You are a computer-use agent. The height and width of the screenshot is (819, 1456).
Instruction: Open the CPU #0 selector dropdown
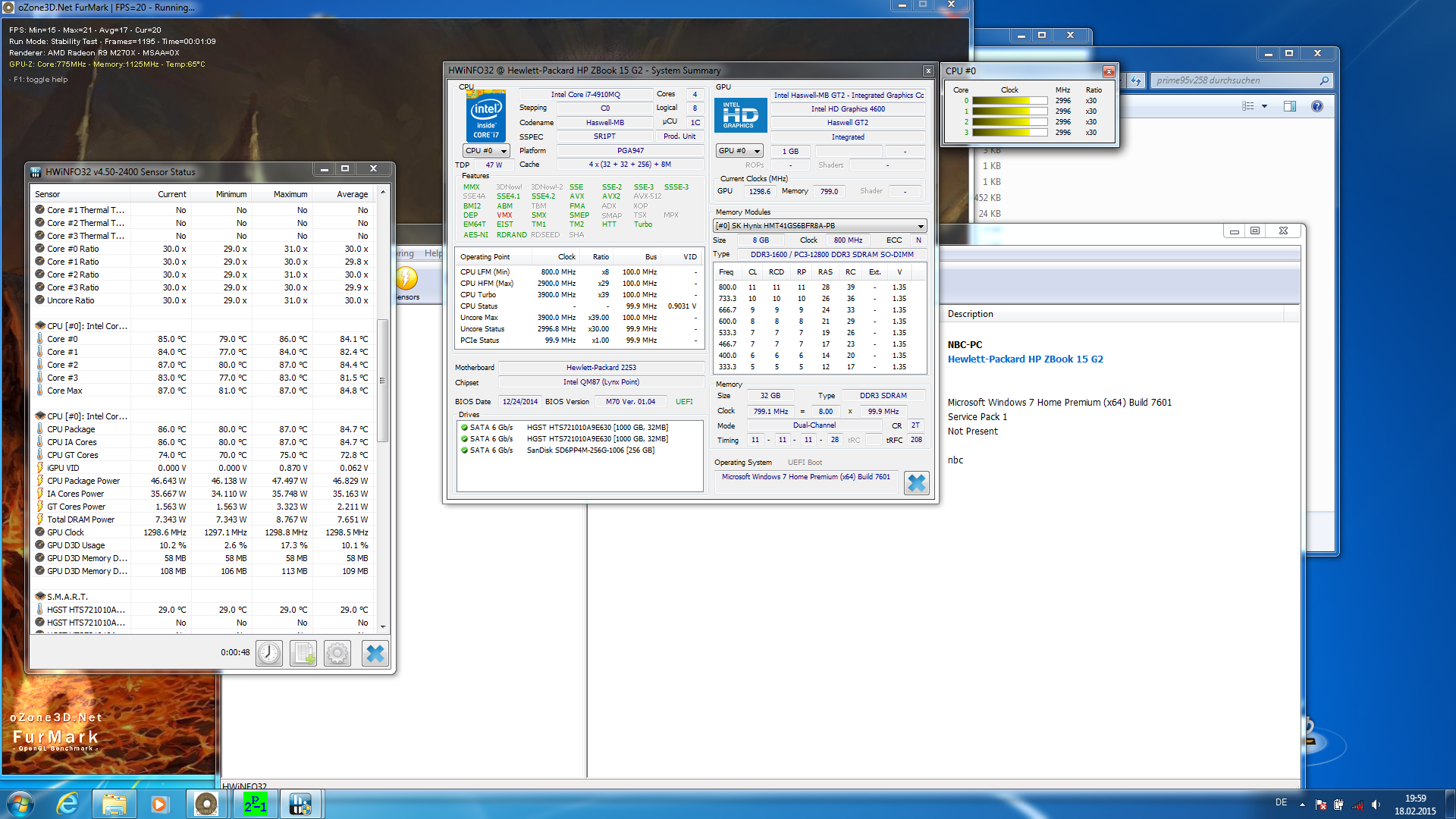pyautogui.click(x=486, y=151)
